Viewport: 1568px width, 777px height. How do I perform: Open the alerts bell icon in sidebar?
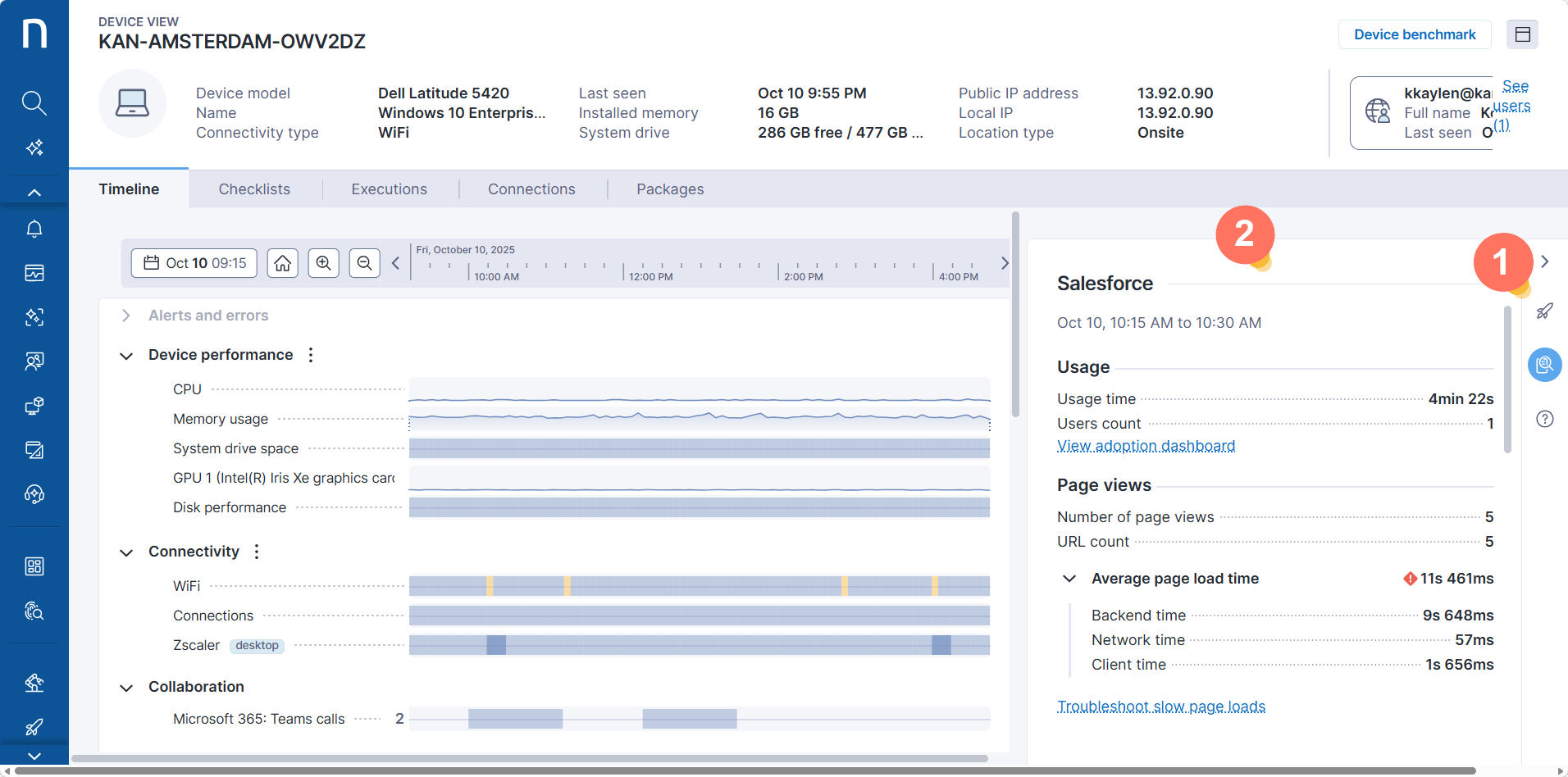[34, 229]
